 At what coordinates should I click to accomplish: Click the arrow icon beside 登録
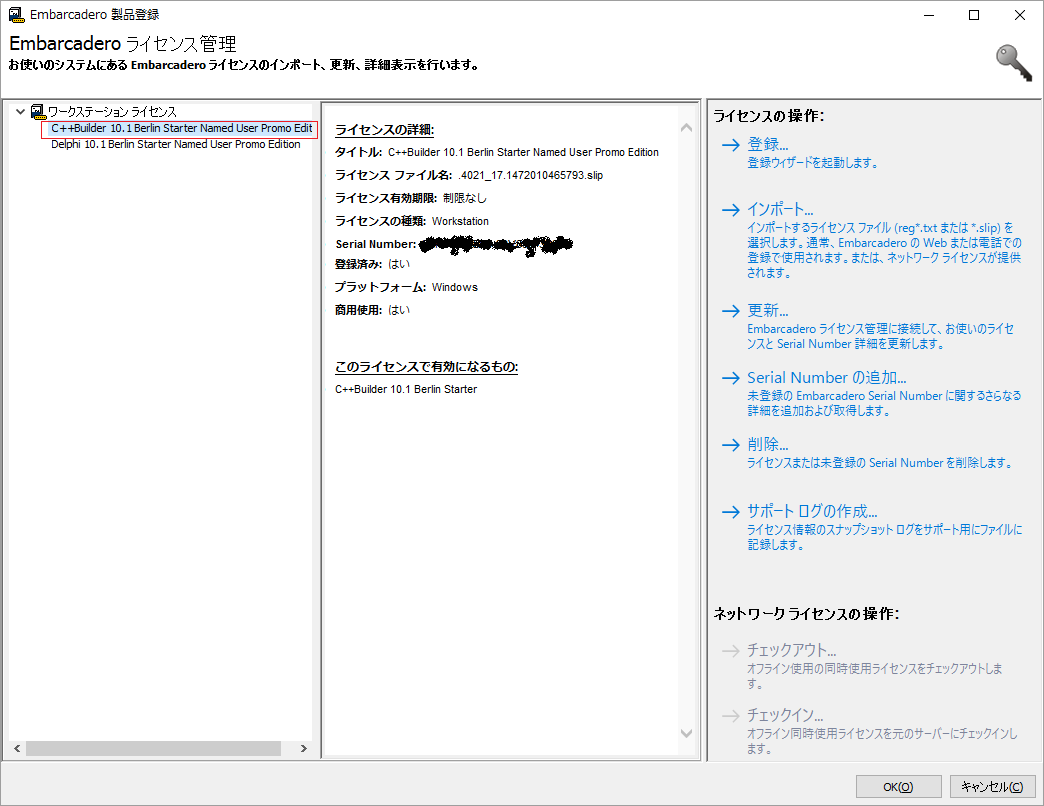730,144
